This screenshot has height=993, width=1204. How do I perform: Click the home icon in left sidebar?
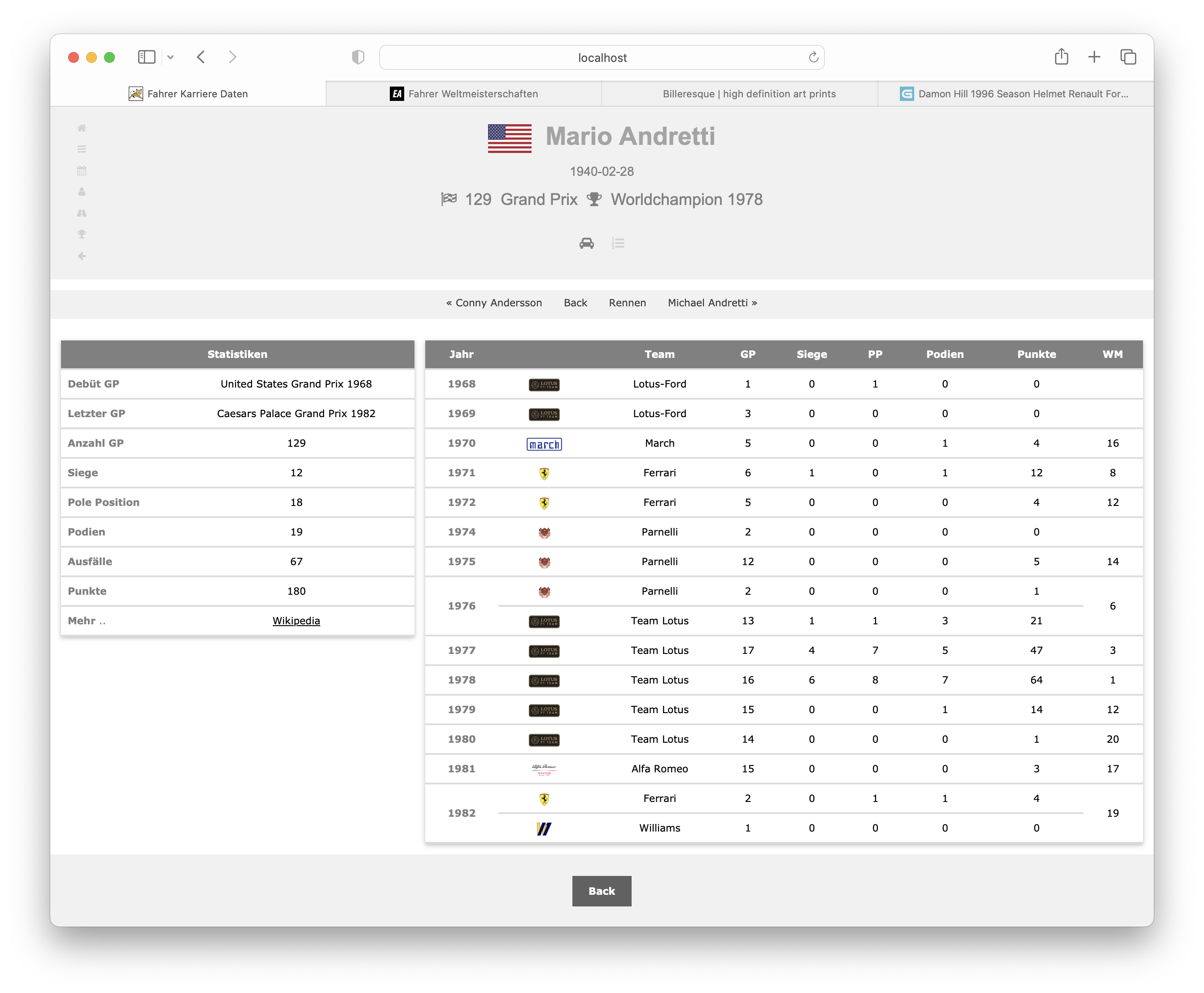tap(82, 128)
